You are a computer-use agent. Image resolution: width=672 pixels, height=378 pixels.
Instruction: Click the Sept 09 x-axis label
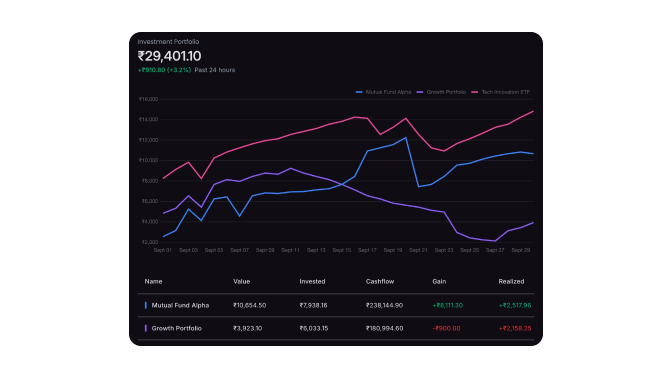pos(265,250)
